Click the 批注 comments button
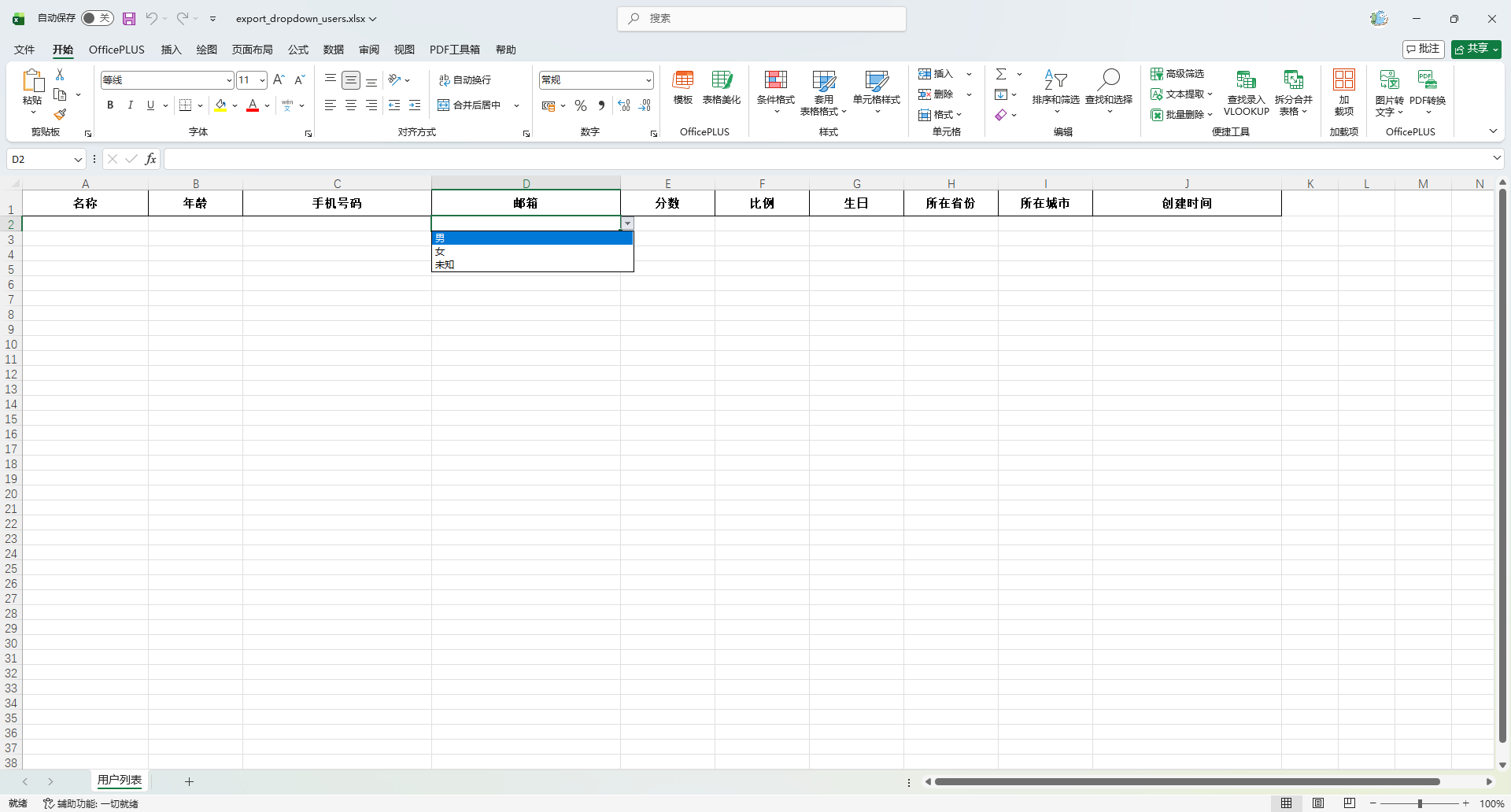Screen dimensions: 1511x812 point(1423,49)
